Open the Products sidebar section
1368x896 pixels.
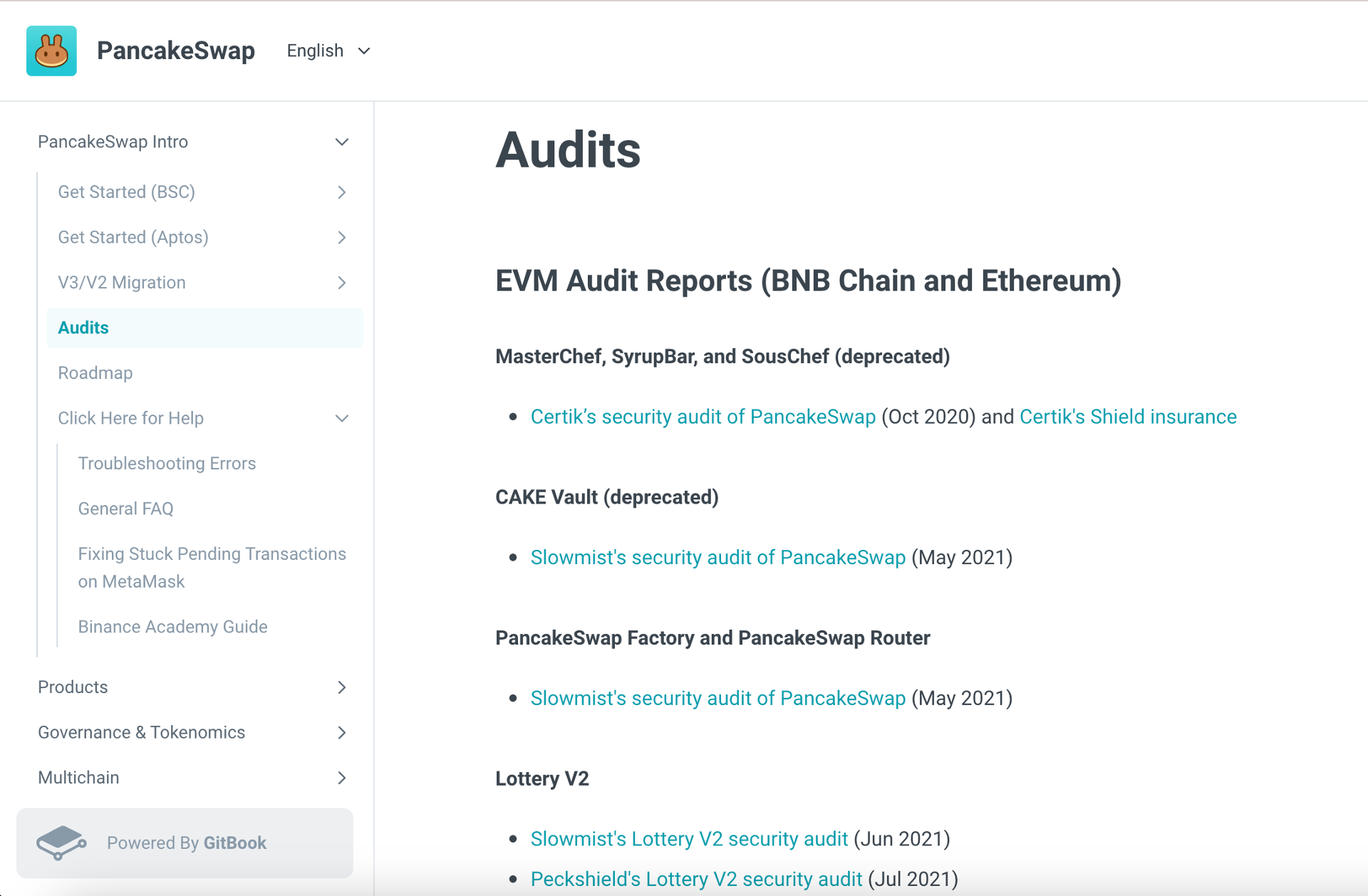pos(73,687)
